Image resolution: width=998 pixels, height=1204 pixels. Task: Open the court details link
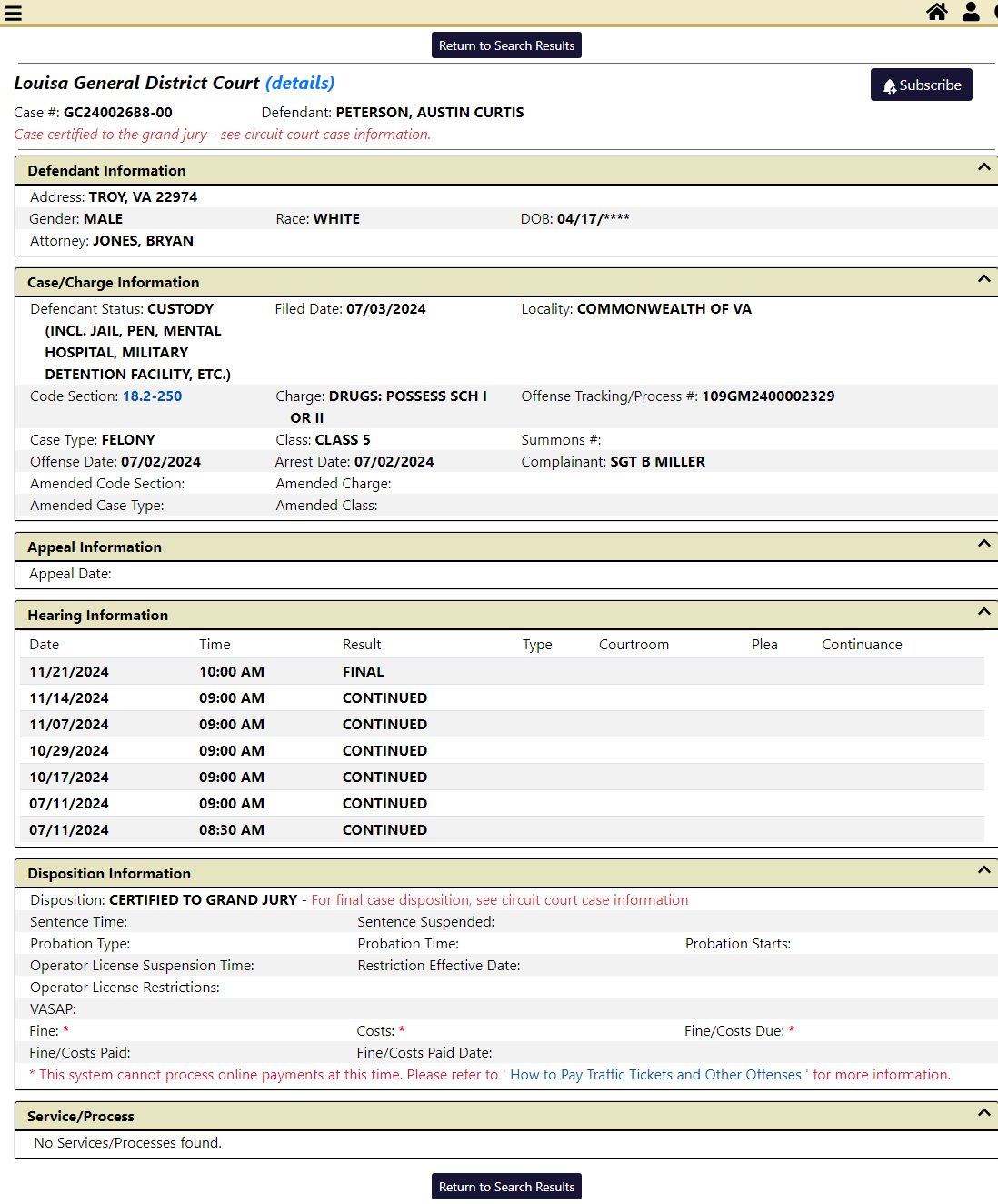(300, 83)
